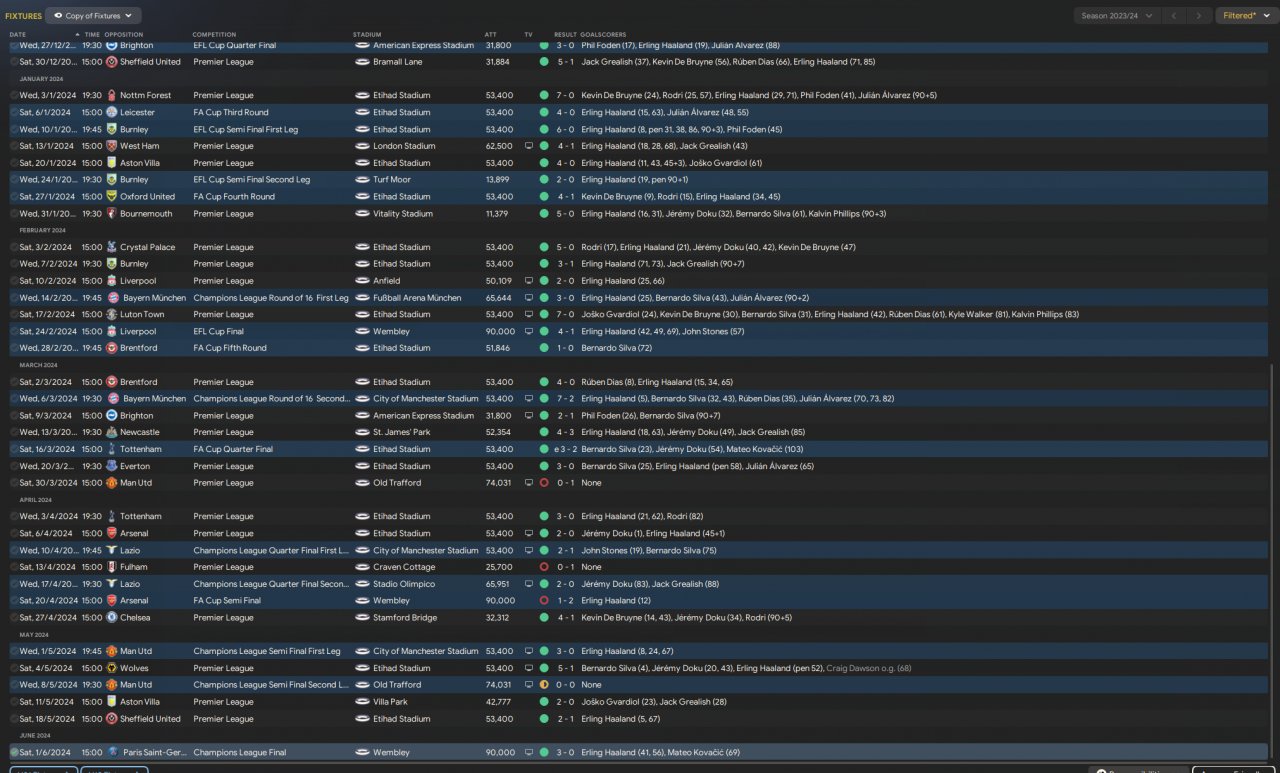Click the red loss indicator on the Fulham row
The height and width of the screenshot is (773, 1280).
(x=544, y=567)
